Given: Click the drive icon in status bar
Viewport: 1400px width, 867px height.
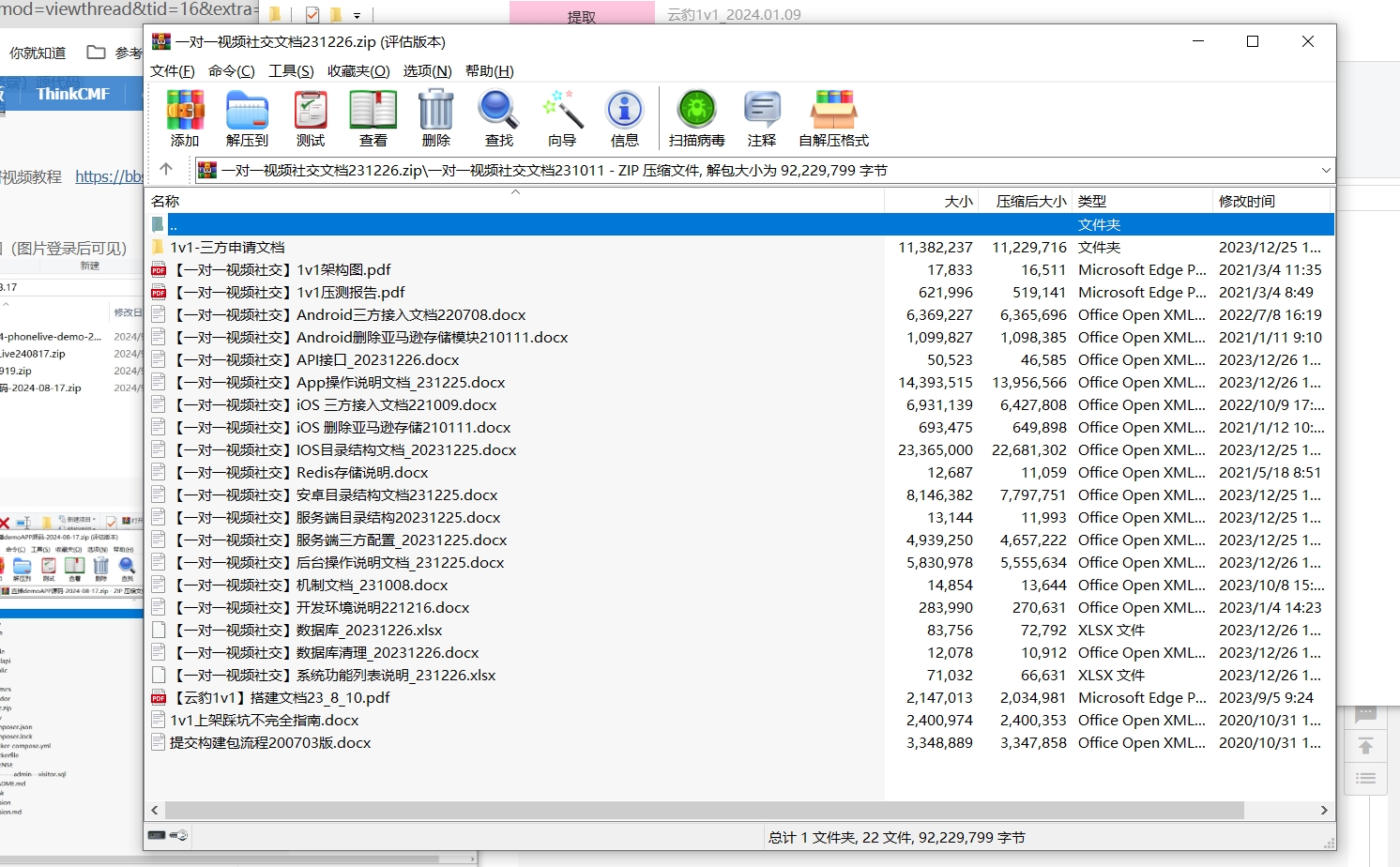Looking at the screenshot, I should (157, 835).
